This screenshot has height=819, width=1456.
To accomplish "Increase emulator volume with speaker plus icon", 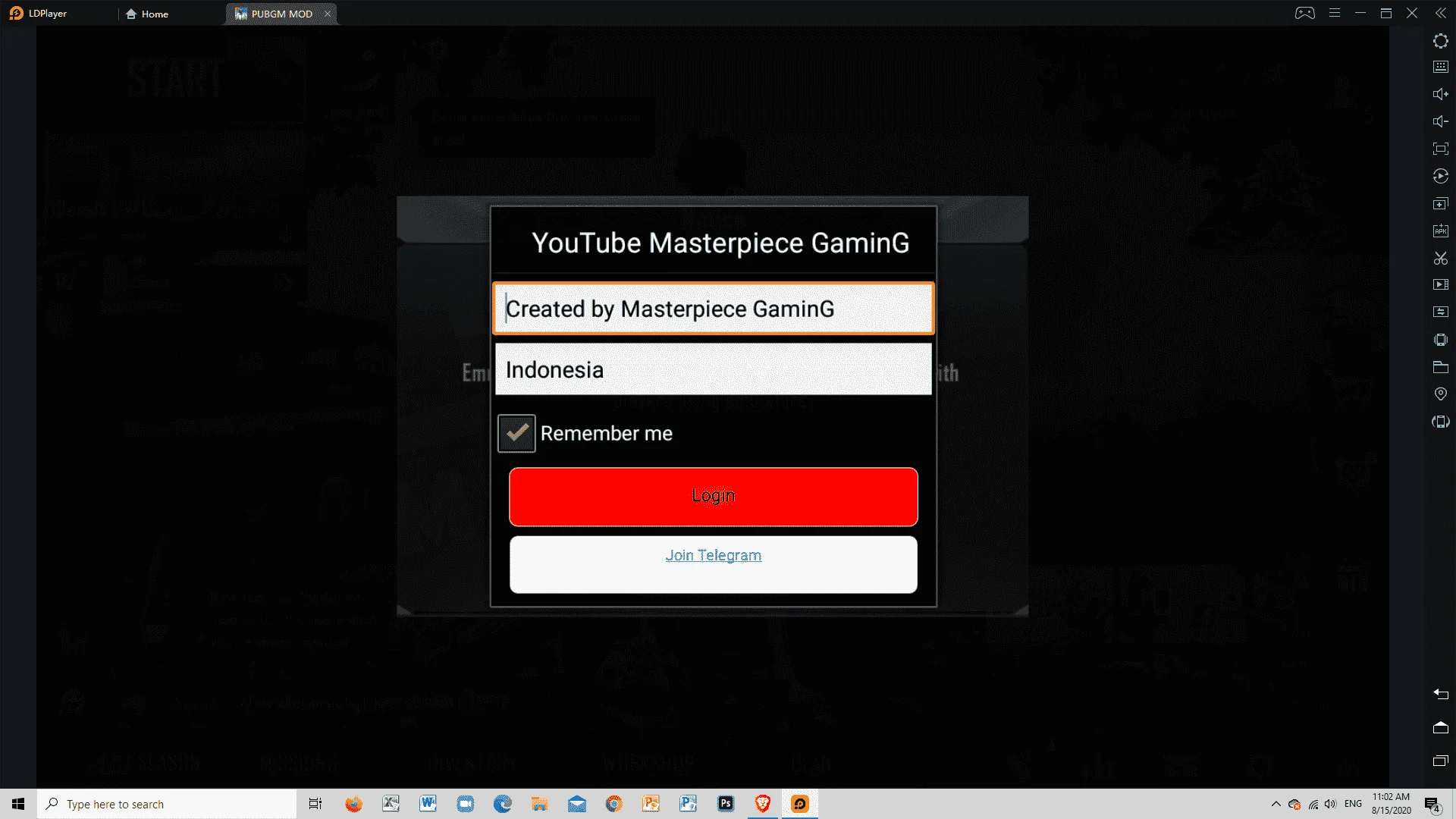I will [1441, 94].
